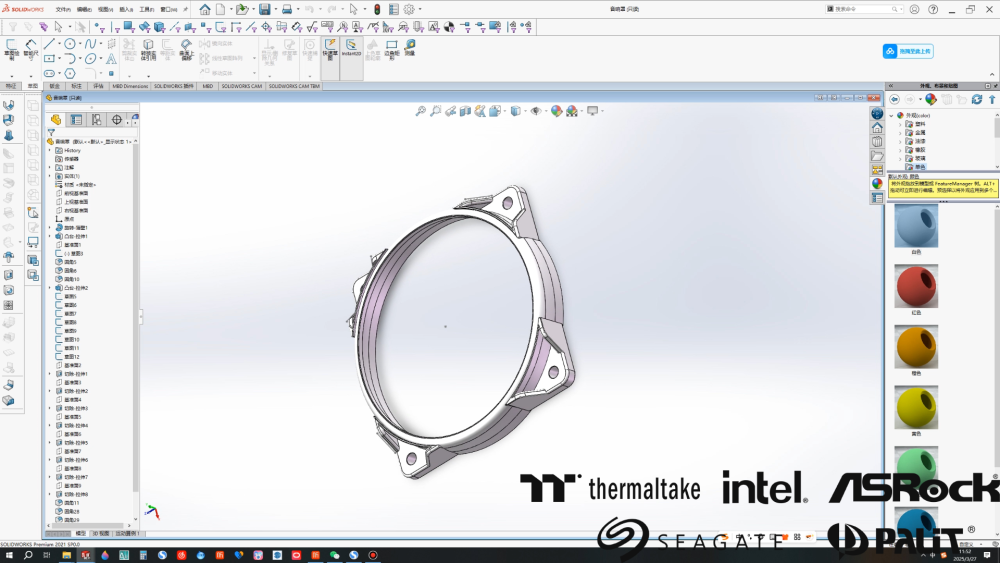1000x563 pixels.
Task: Open the Appearances color-ball tab in task pane
Action: tap(877, 183)
